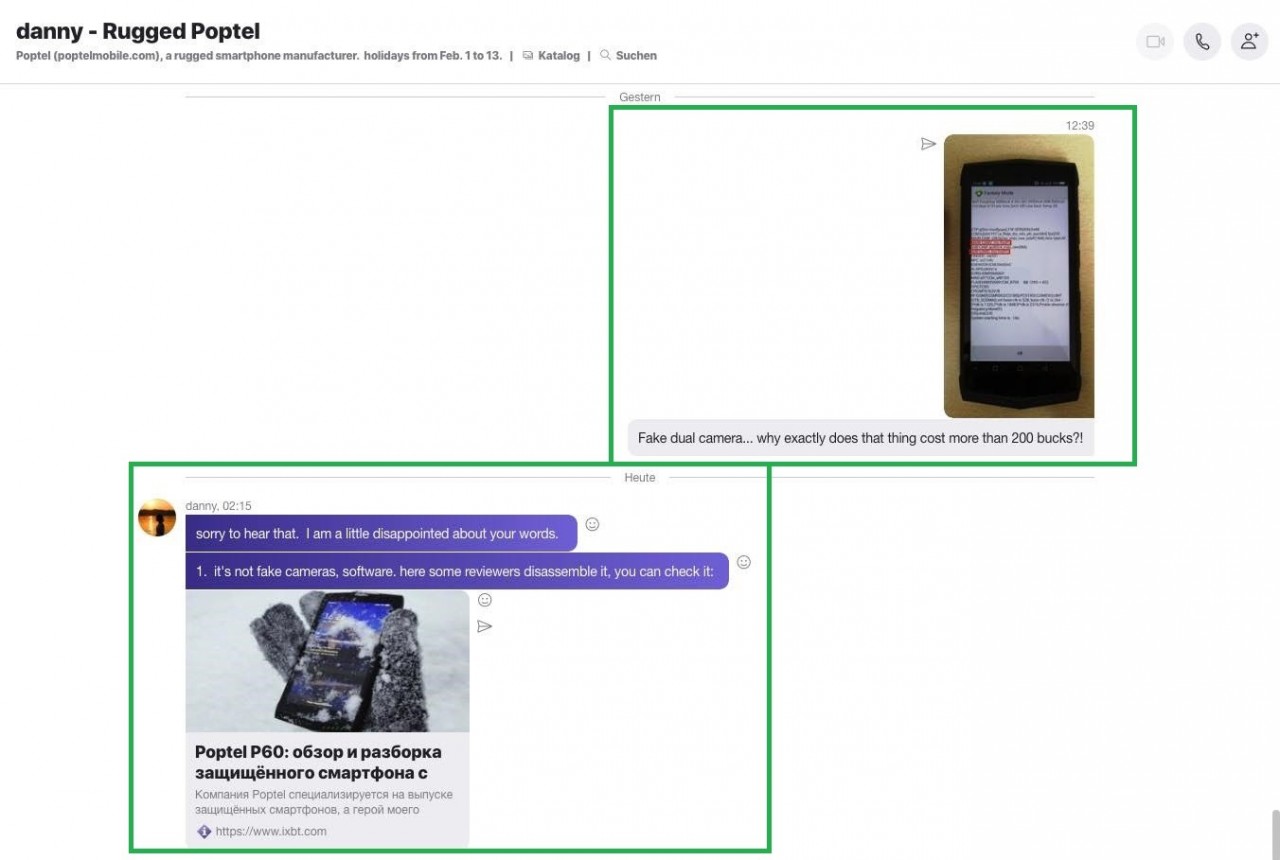Open Suchen to search the conversation

[x=628, y=56]
